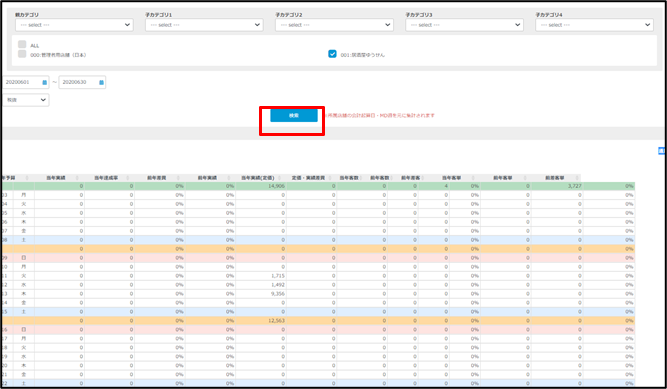This screenshot has width=667, height=389.
Task: Sort by 前年実績 column sort icon
Action: [229, 178]
